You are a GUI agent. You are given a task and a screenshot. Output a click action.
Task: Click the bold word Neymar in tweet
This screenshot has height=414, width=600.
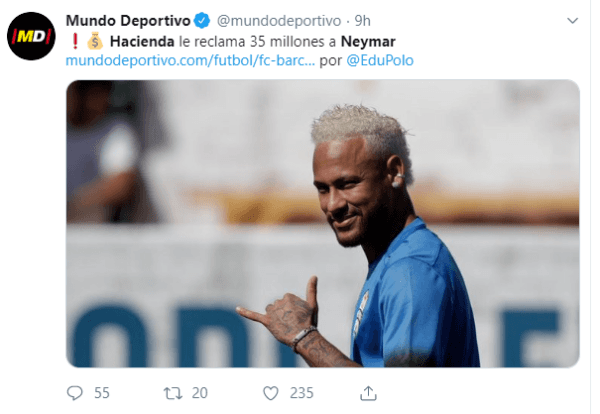368,42
